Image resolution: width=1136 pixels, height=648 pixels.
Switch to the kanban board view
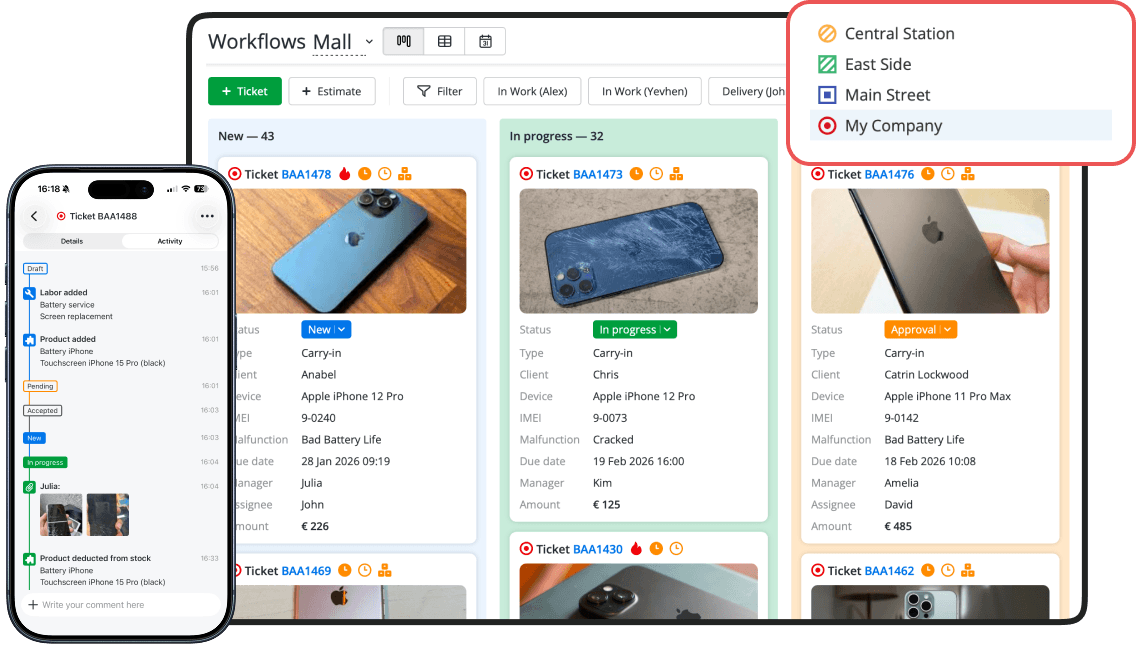[404, 41]
